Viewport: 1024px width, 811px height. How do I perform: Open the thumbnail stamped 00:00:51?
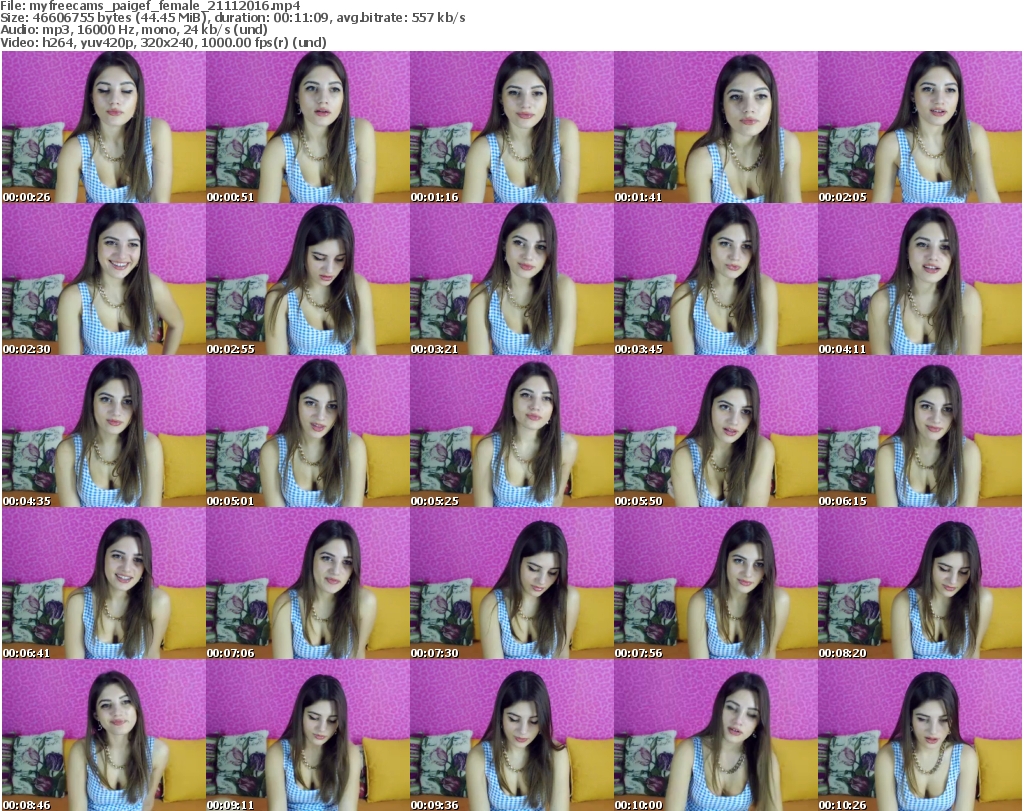pyautogui.click(x=308, y=127)
